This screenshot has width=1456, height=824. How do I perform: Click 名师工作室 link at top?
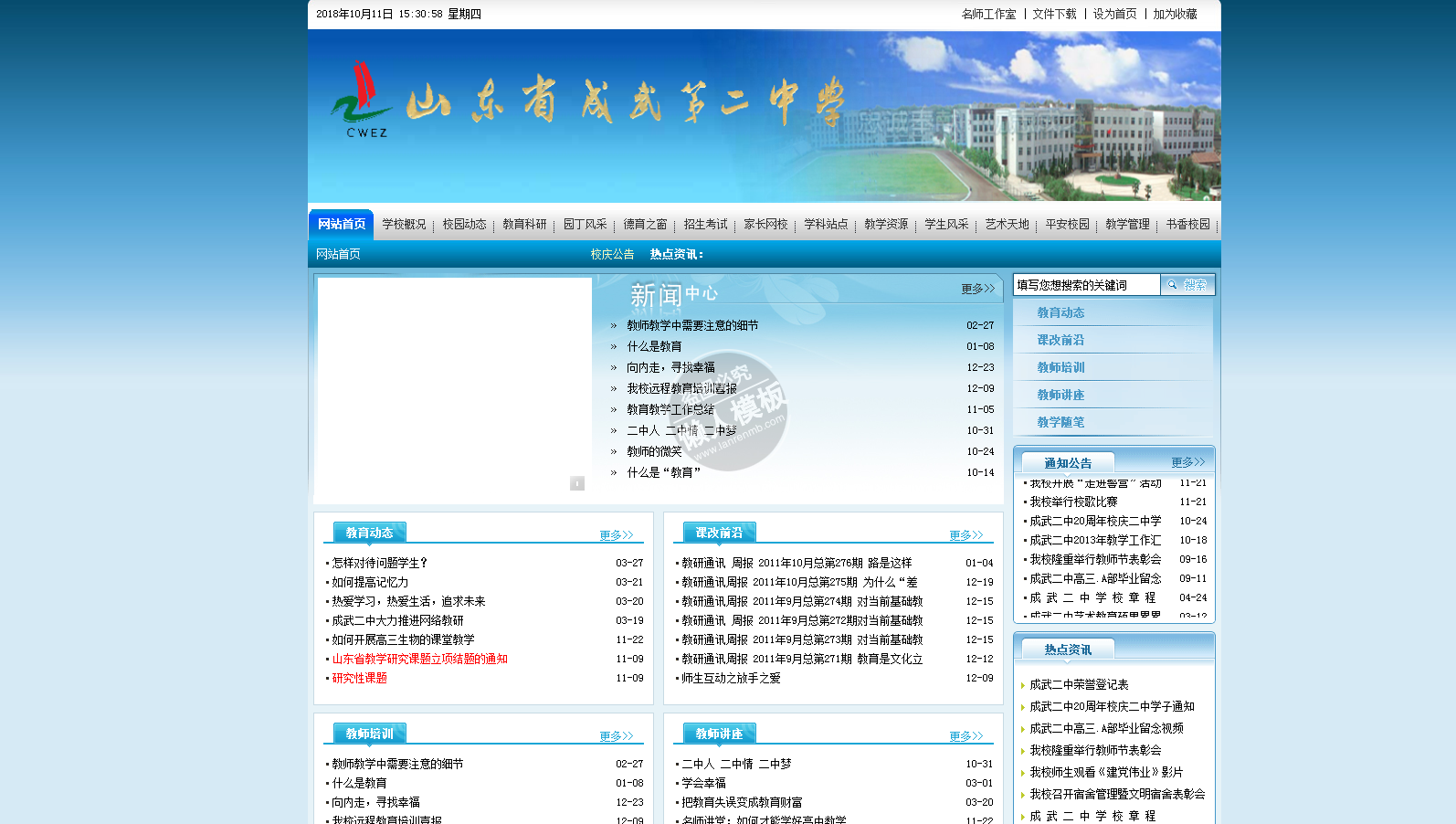click(x=988, y=15)
